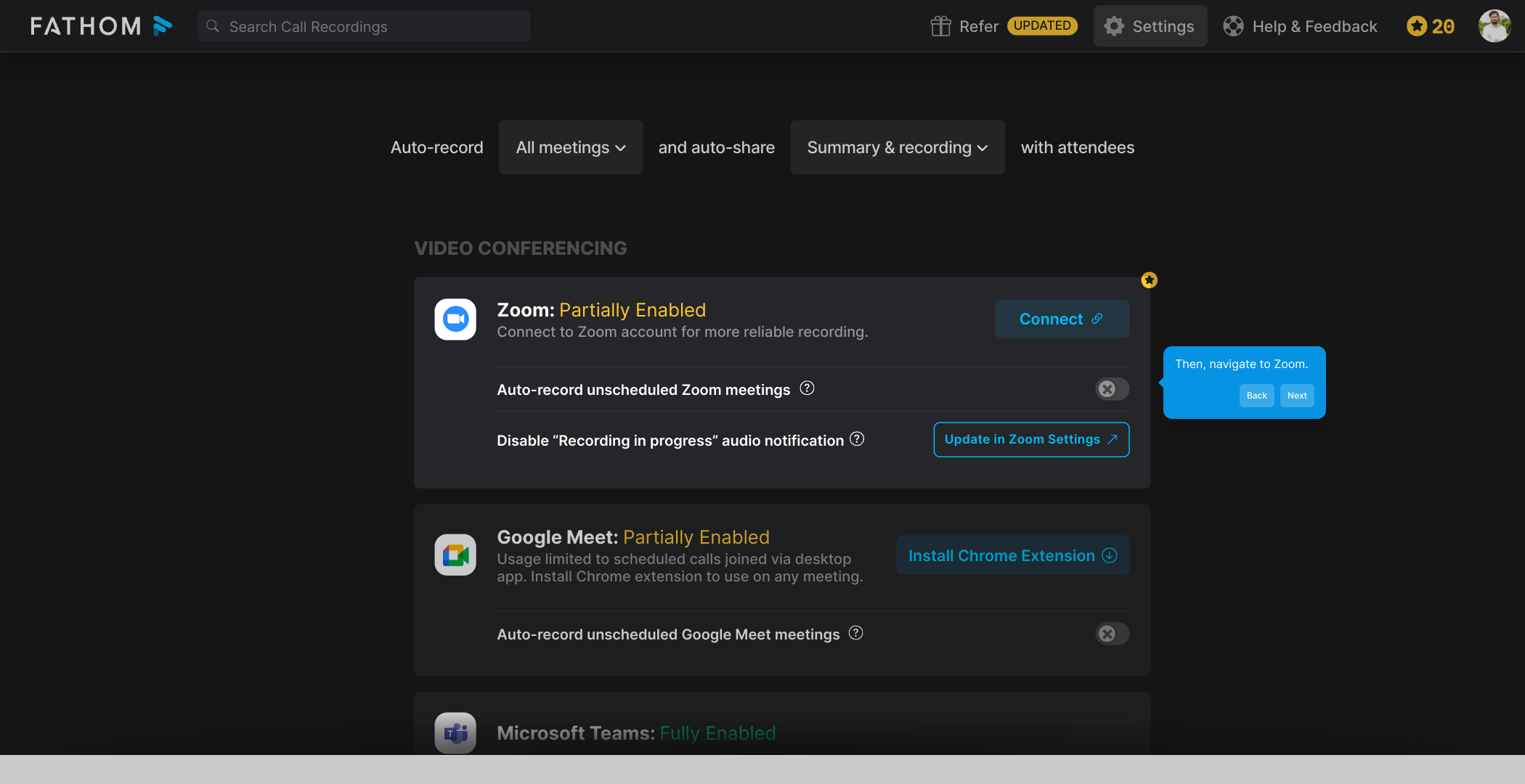Click the 'Then, navigate to Zoom.' tooltip text
The image size is (1525, 784).
click(1242, 364)
